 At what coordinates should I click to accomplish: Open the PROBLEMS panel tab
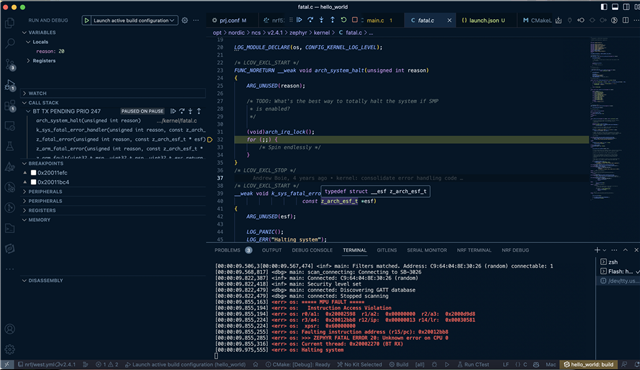tap(233, 250)
